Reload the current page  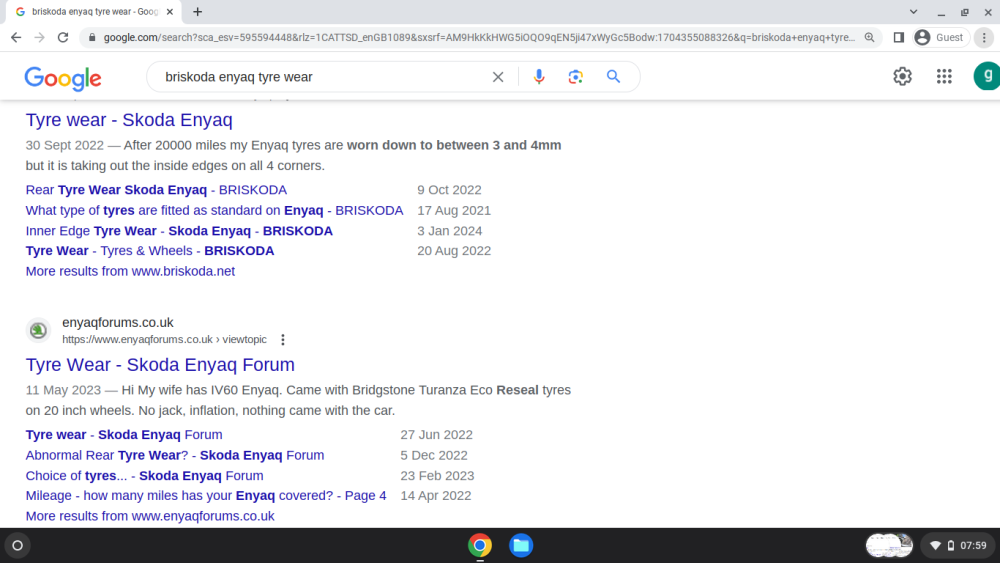point(63,38)
